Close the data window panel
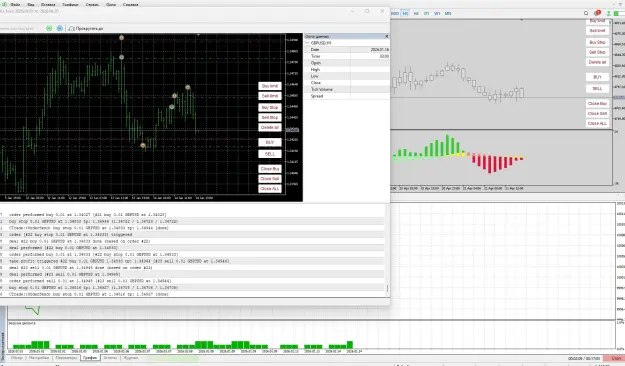The height and width of the screenshot is (366, 625). tap(386, 36)
